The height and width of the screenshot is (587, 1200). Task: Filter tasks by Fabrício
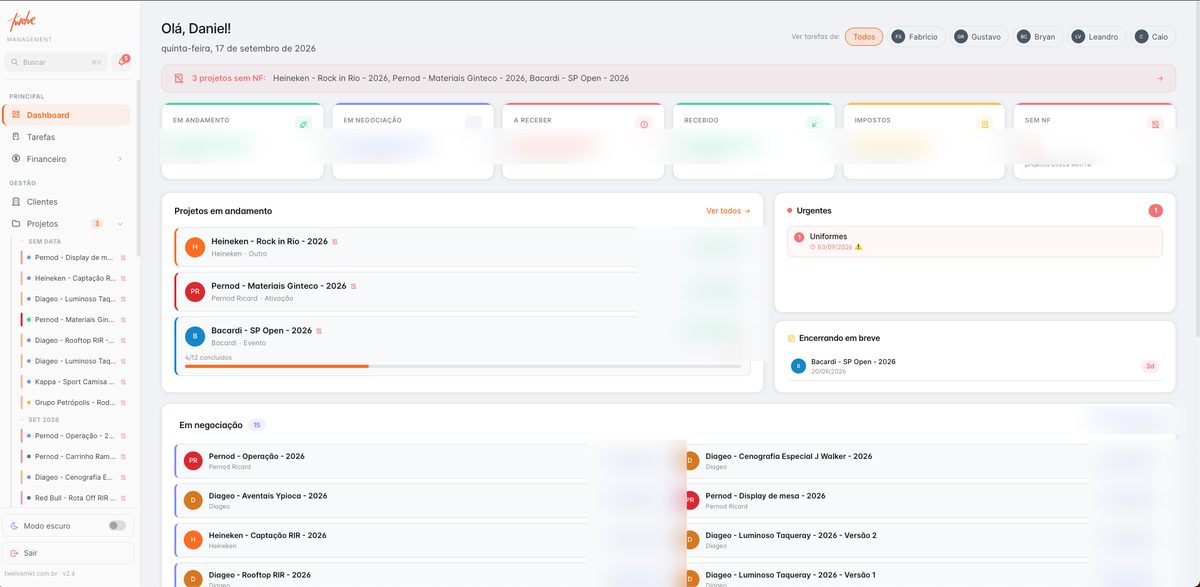(x=917, y=37)
